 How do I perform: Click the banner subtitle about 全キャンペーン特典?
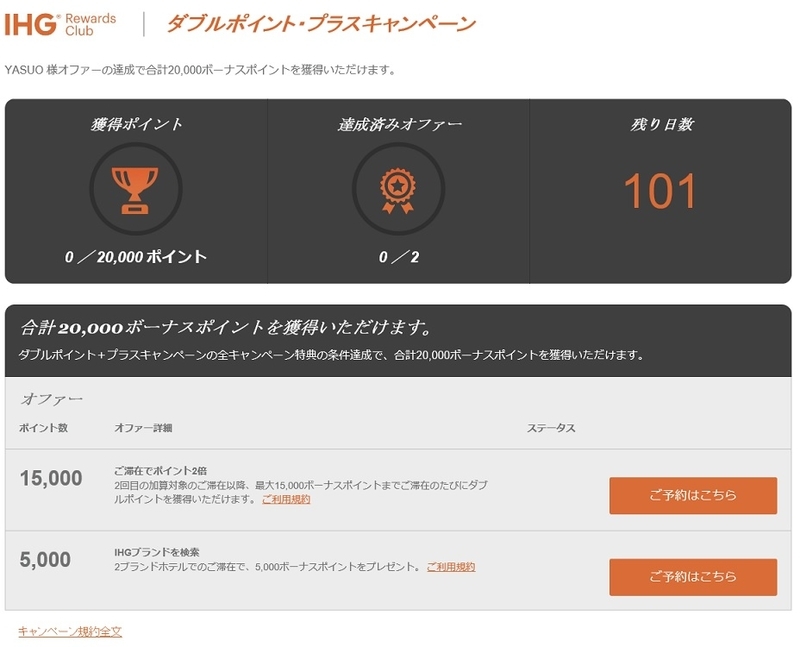pyautogui.click(x=331, y=355)
